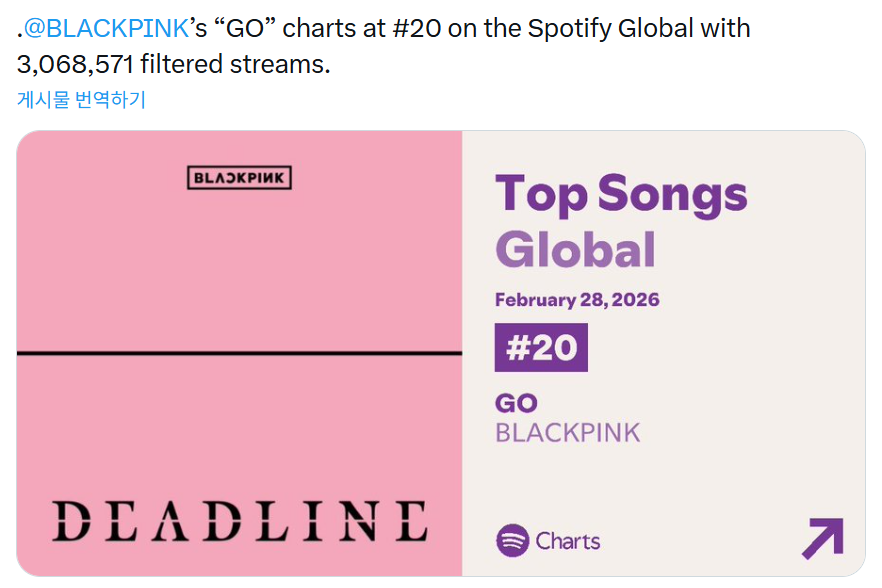Click BLACKPINK artist name below GO

pos(567,433)
